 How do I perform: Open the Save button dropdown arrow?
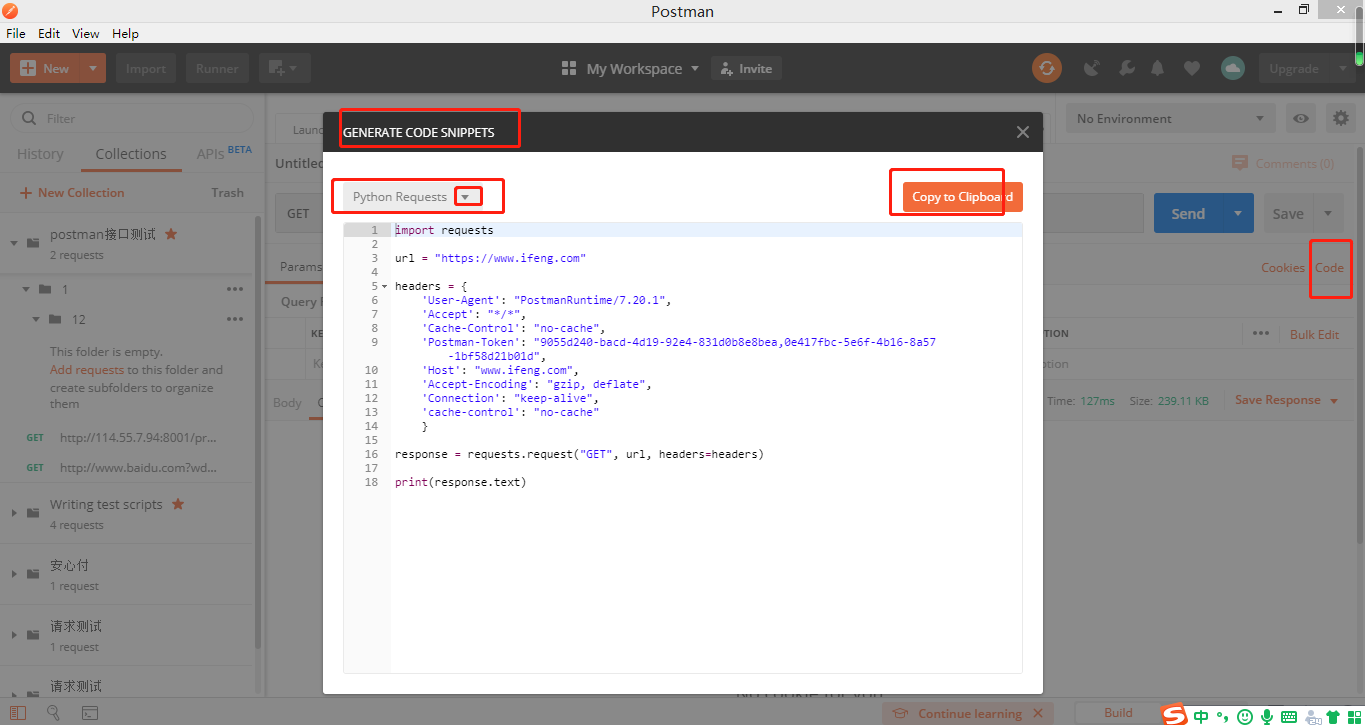click(1329, 213)
